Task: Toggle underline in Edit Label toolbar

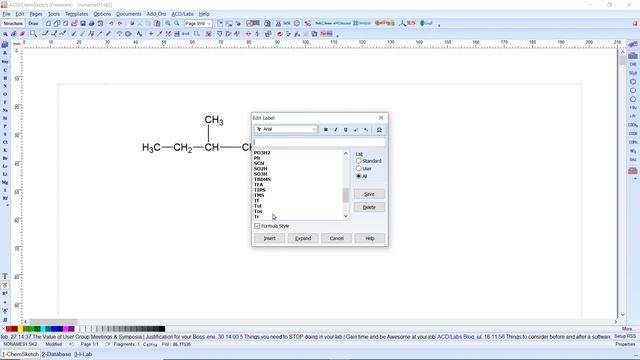Action: click(345, 129)
